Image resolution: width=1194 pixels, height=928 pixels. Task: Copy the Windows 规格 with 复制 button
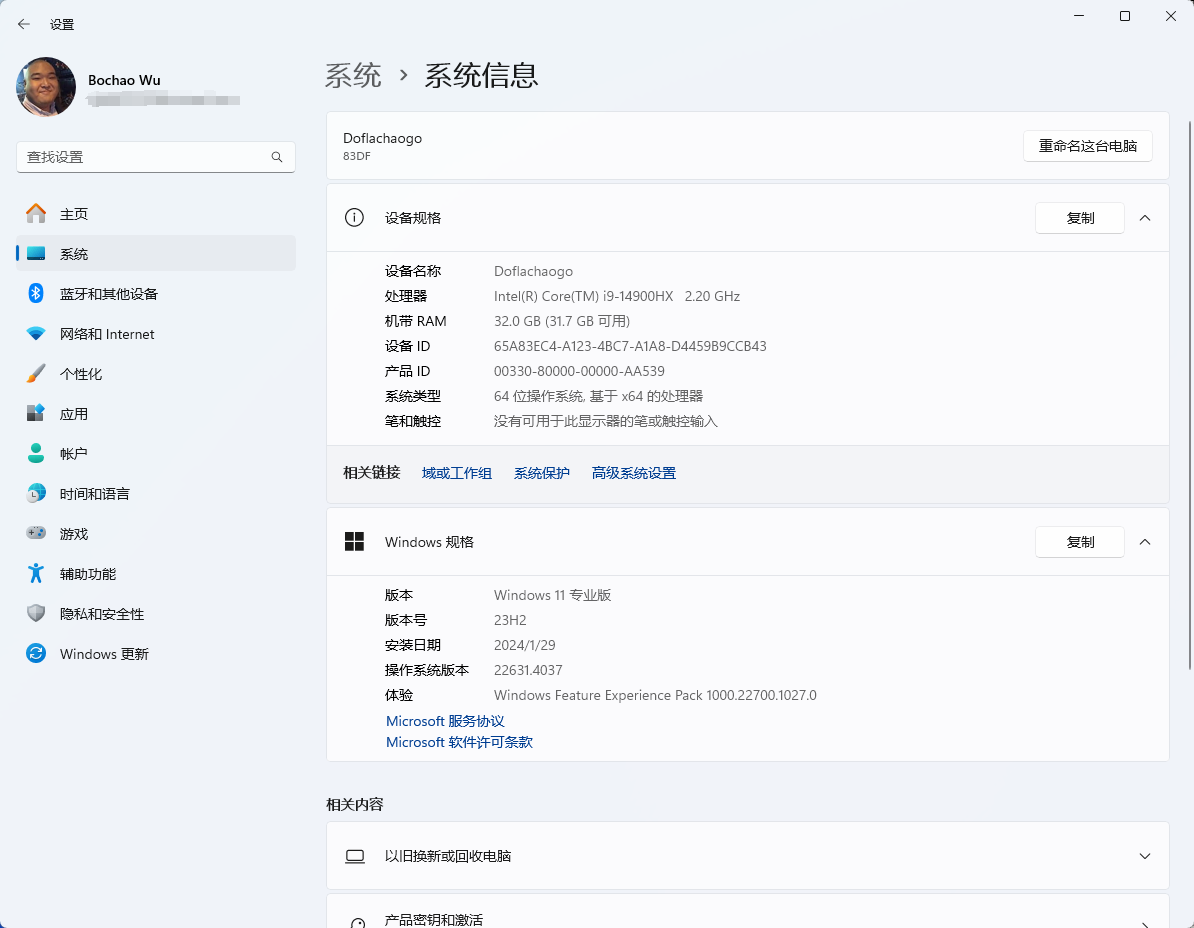[1080, 542]
